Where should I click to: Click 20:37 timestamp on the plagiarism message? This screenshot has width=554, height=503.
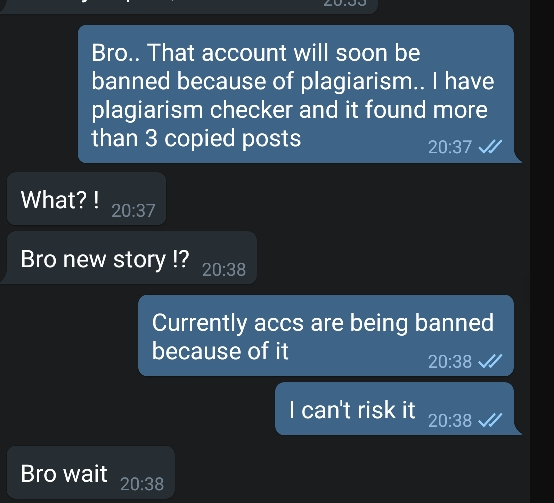tap(450, 147)
